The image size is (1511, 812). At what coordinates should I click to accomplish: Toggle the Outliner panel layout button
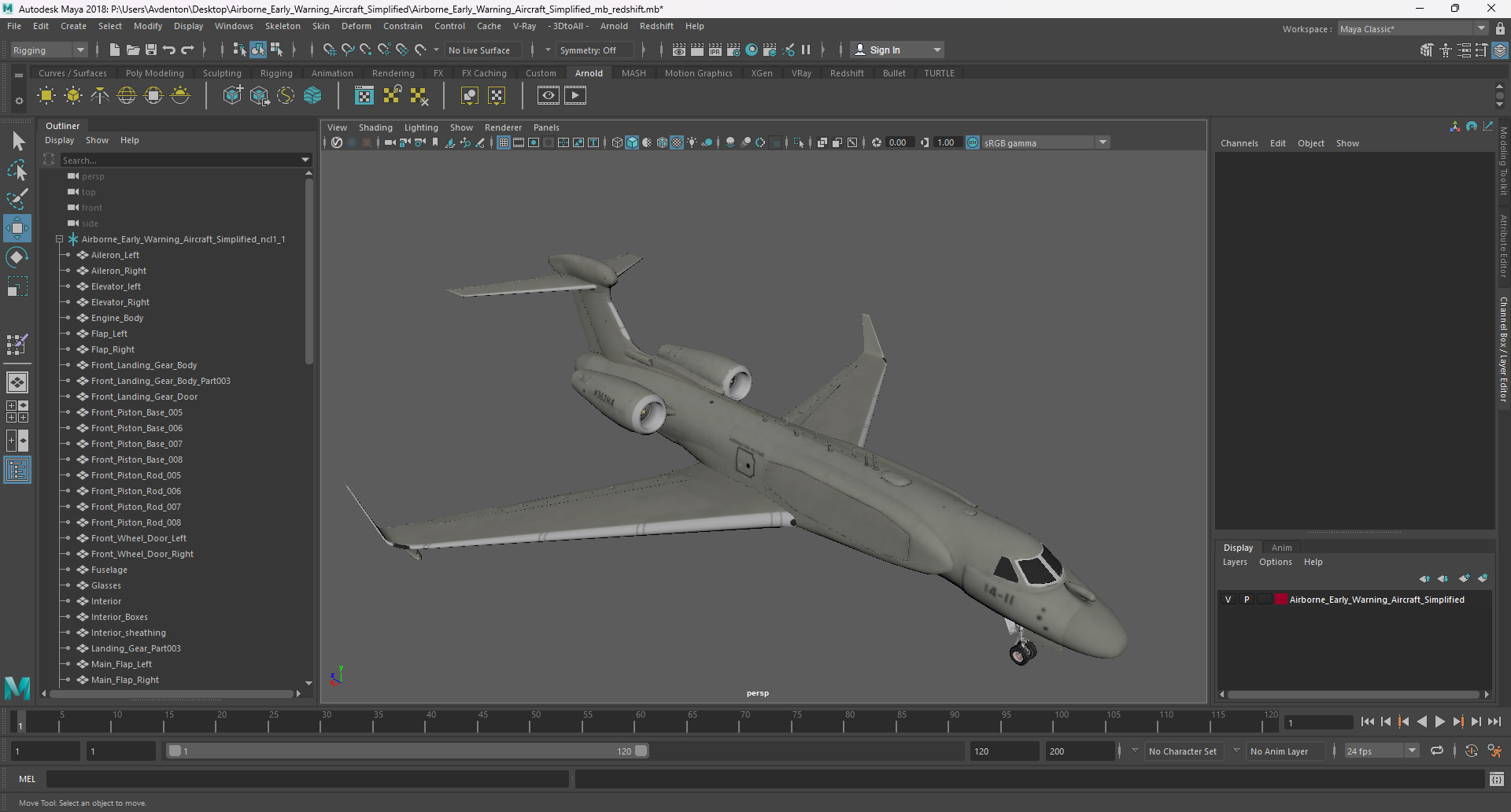click(17, 471)
